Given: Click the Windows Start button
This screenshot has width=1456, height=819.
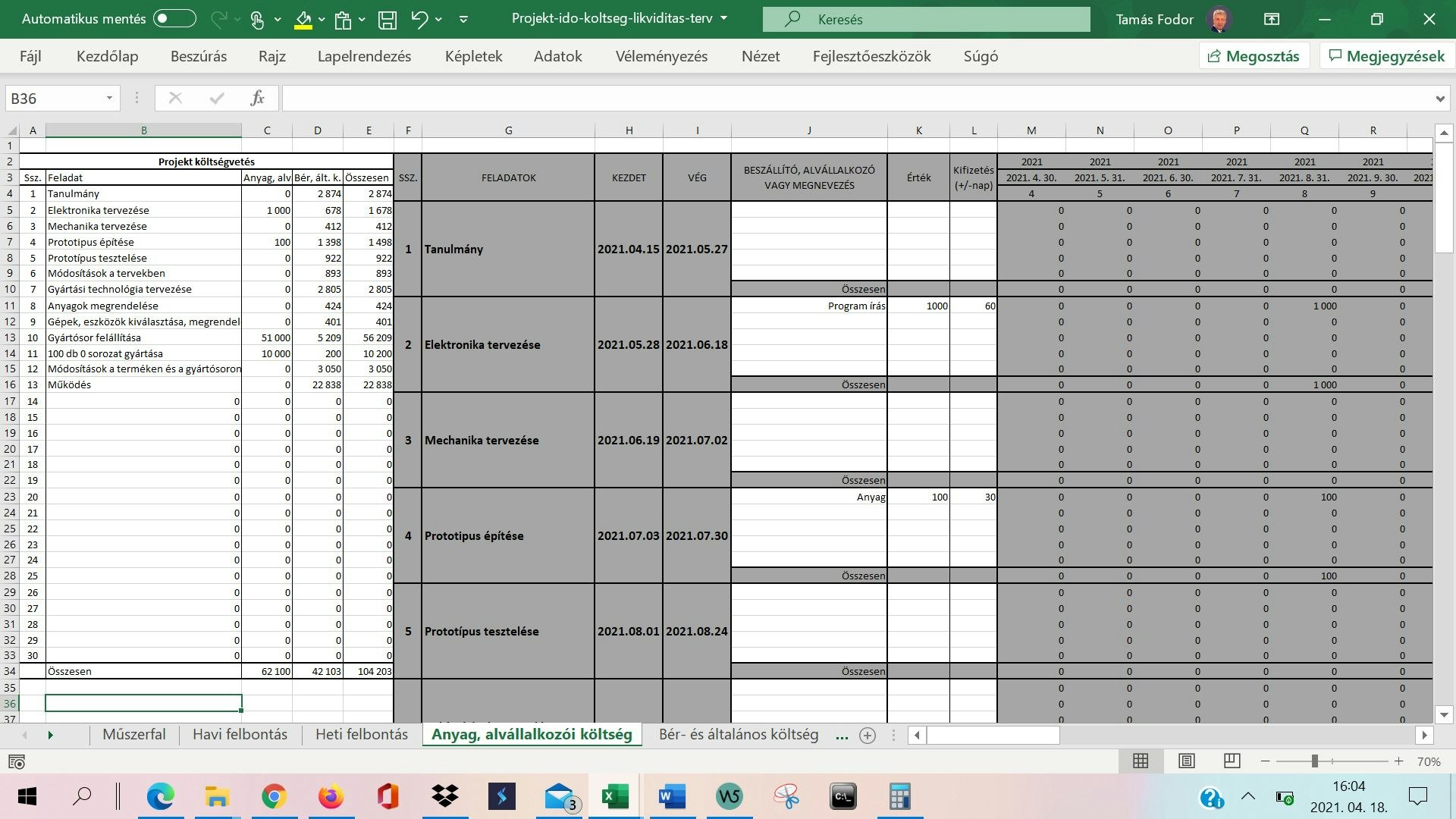Looking at the screenshot, I should click(x=27, y=796).
